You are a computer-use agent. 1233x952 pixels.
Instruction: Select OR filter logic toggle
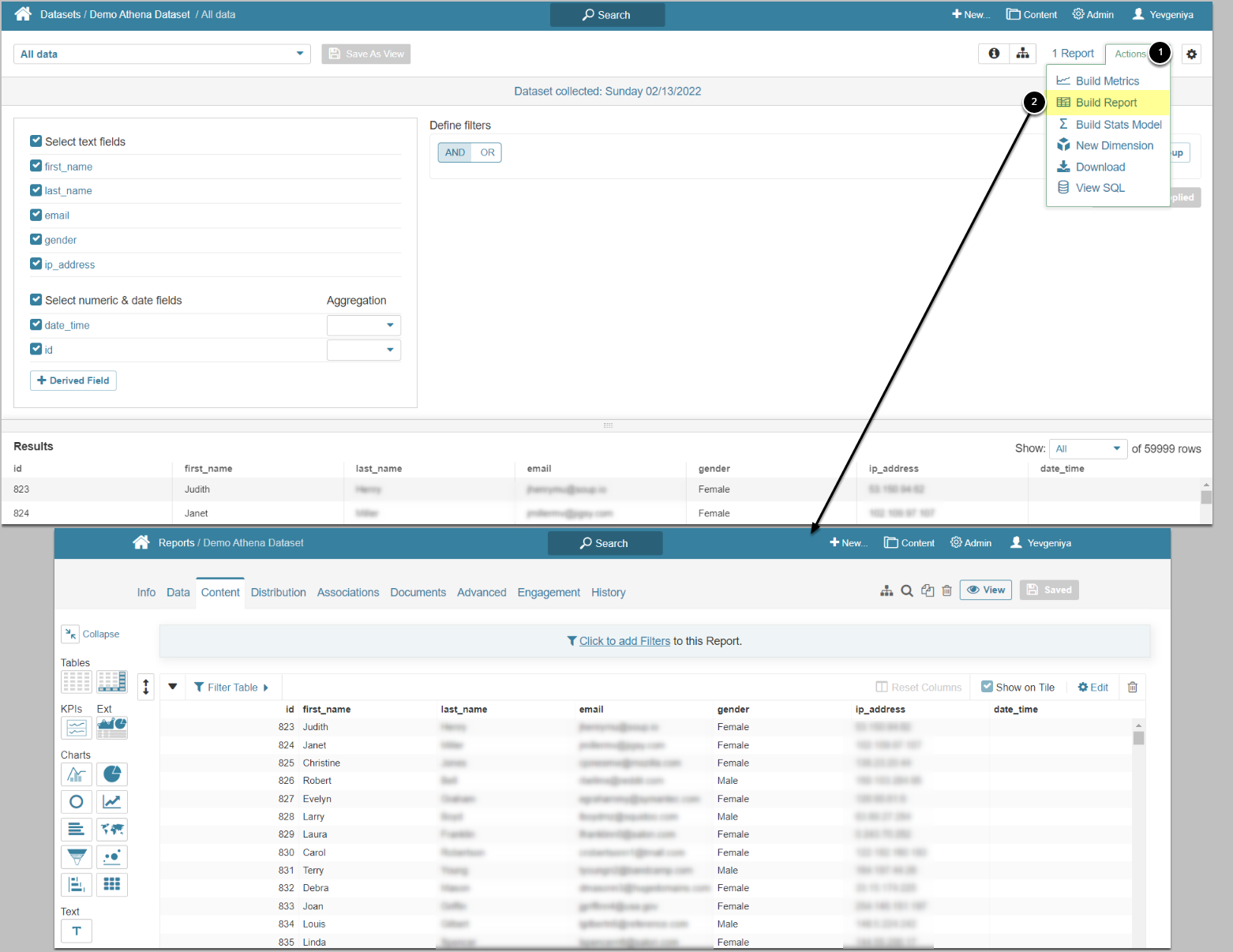coord(487,152)
